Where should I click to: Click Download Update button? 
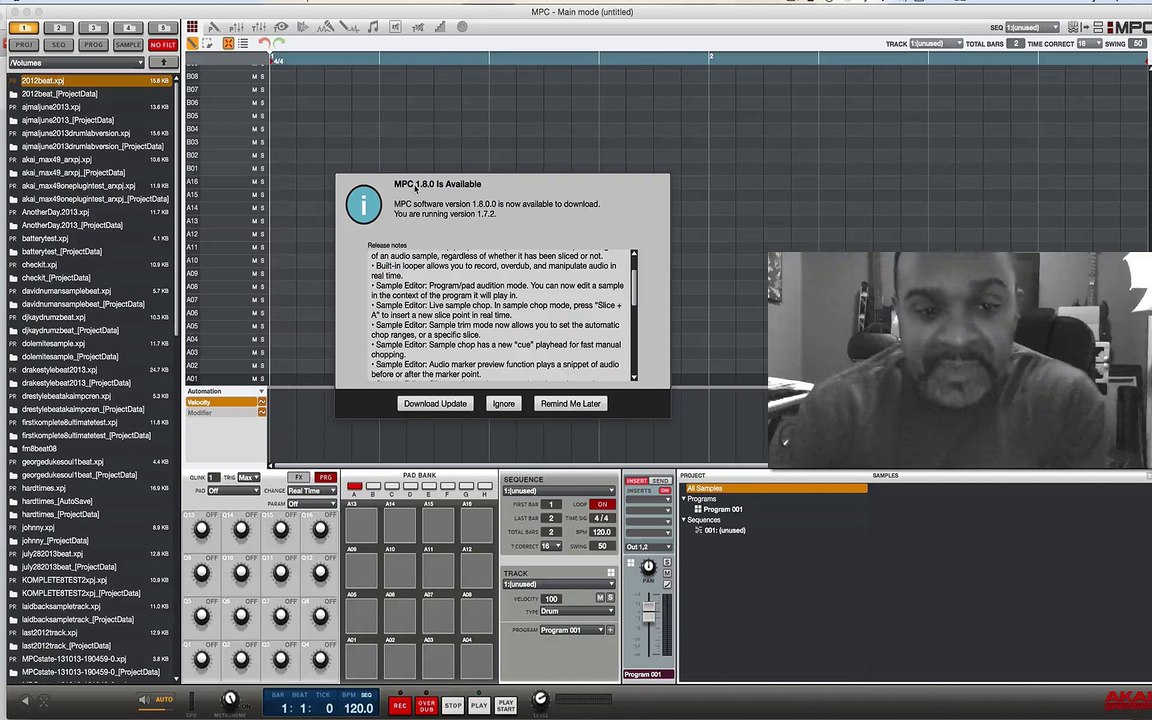(x=435, y=403)
